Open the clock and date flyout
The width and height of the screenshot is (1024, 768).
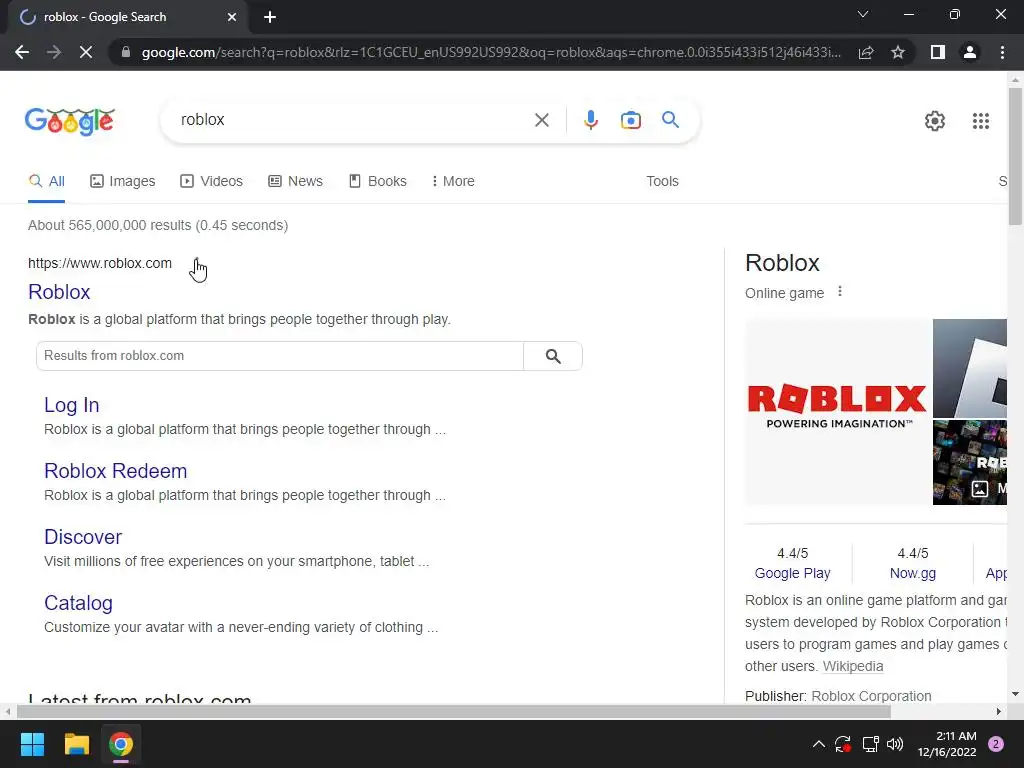[946, 744]
